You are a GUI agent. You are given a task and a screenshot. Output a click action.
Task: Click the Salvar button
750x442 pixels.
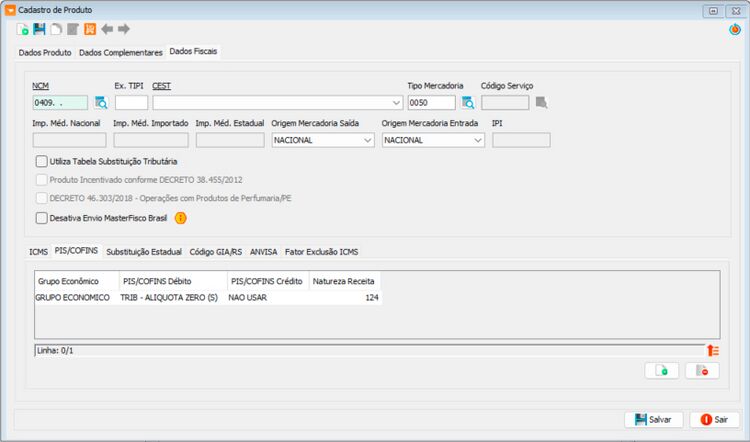(653, 420)
